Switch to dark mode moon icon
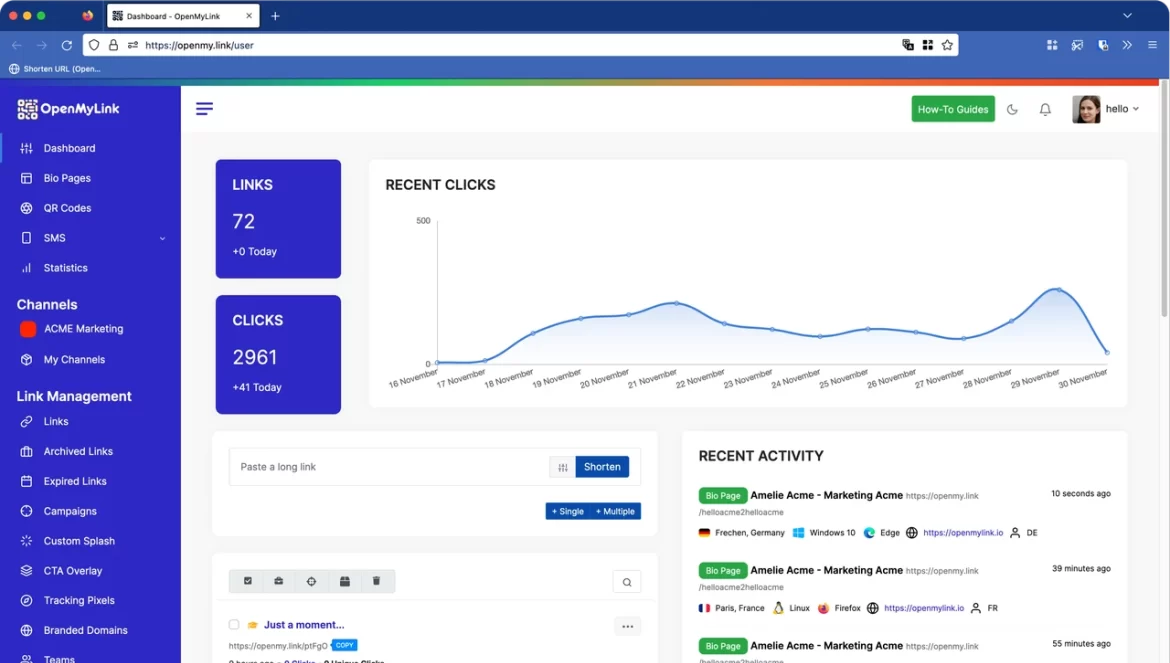Viewport: 1170px width, 663px height. coord(1013,109)
